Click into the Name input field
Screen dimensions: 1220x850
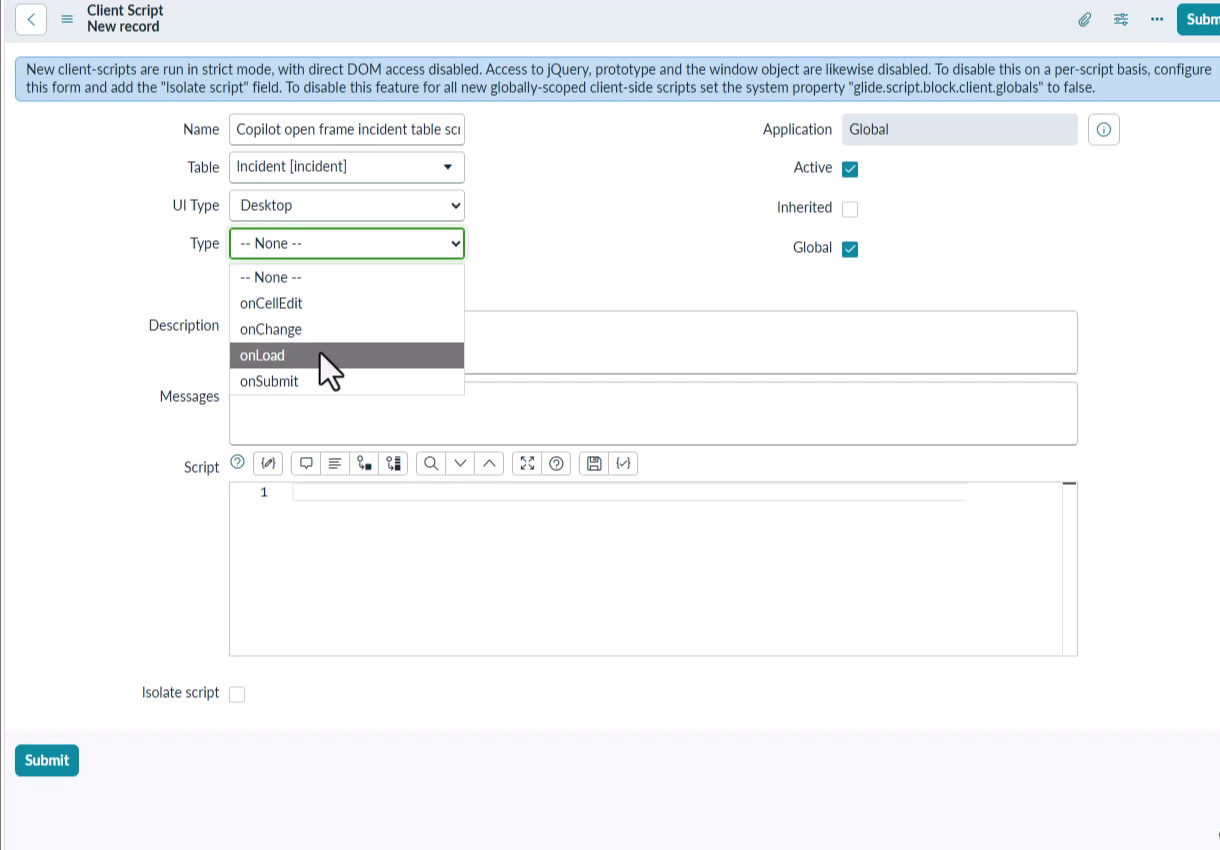click(347, 129)
